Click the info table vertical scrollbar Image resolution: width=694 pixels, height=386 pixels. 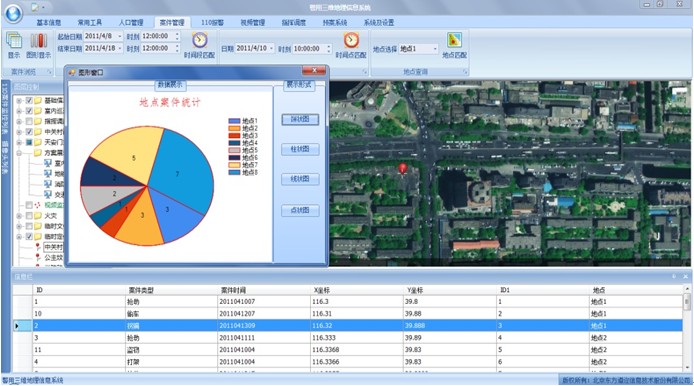point(687,328)
